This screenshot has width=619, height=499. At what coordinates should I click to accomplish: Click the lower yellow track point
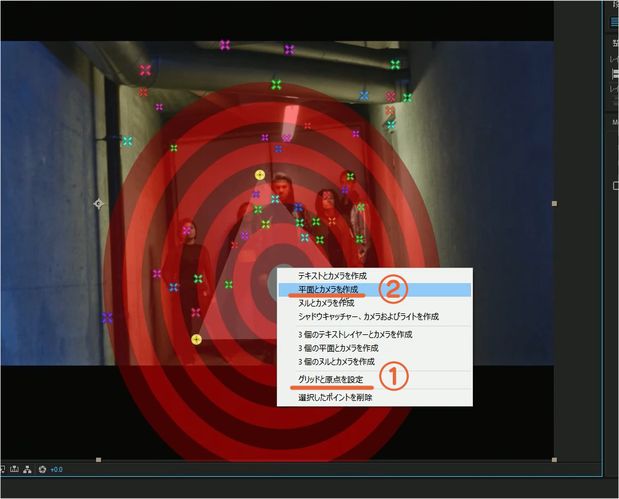pyautogui.click(x=196, y=340)
